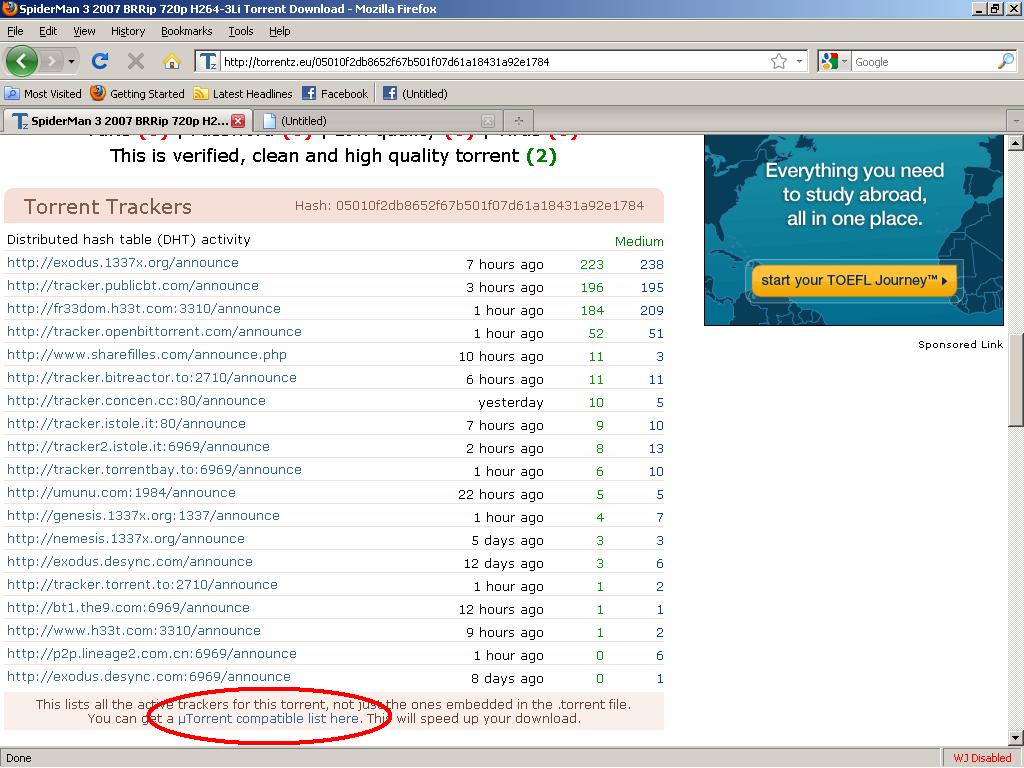Click the vertical scrollbar thumb

(x=1016, y=379)
